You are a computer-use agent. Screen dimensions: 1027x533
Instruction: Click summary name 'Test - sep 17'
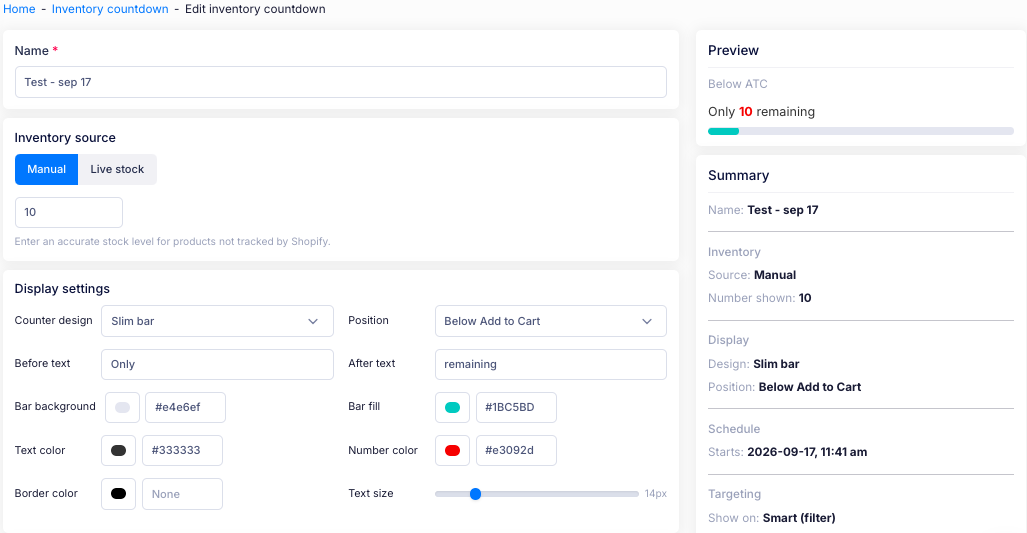[x=783, y=210]
